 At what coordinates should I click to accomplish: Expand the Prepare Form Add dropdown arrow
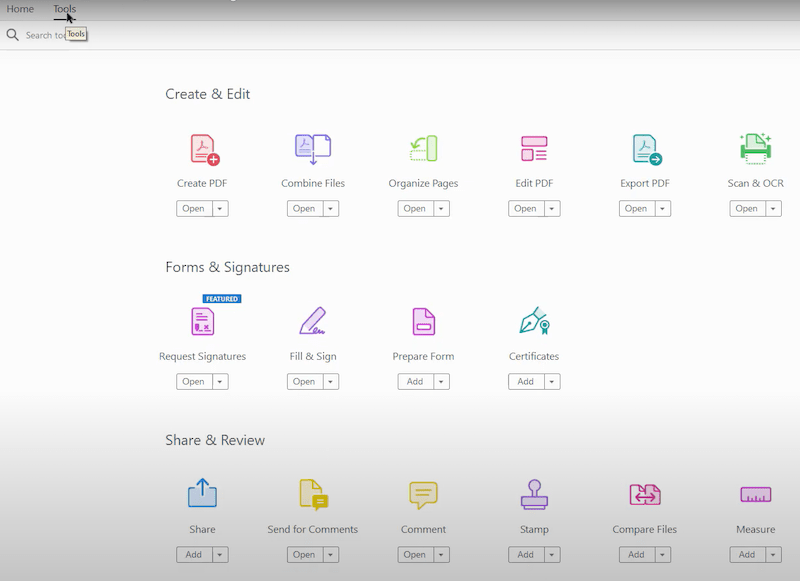pyautogui.click(x=441, y=382)
